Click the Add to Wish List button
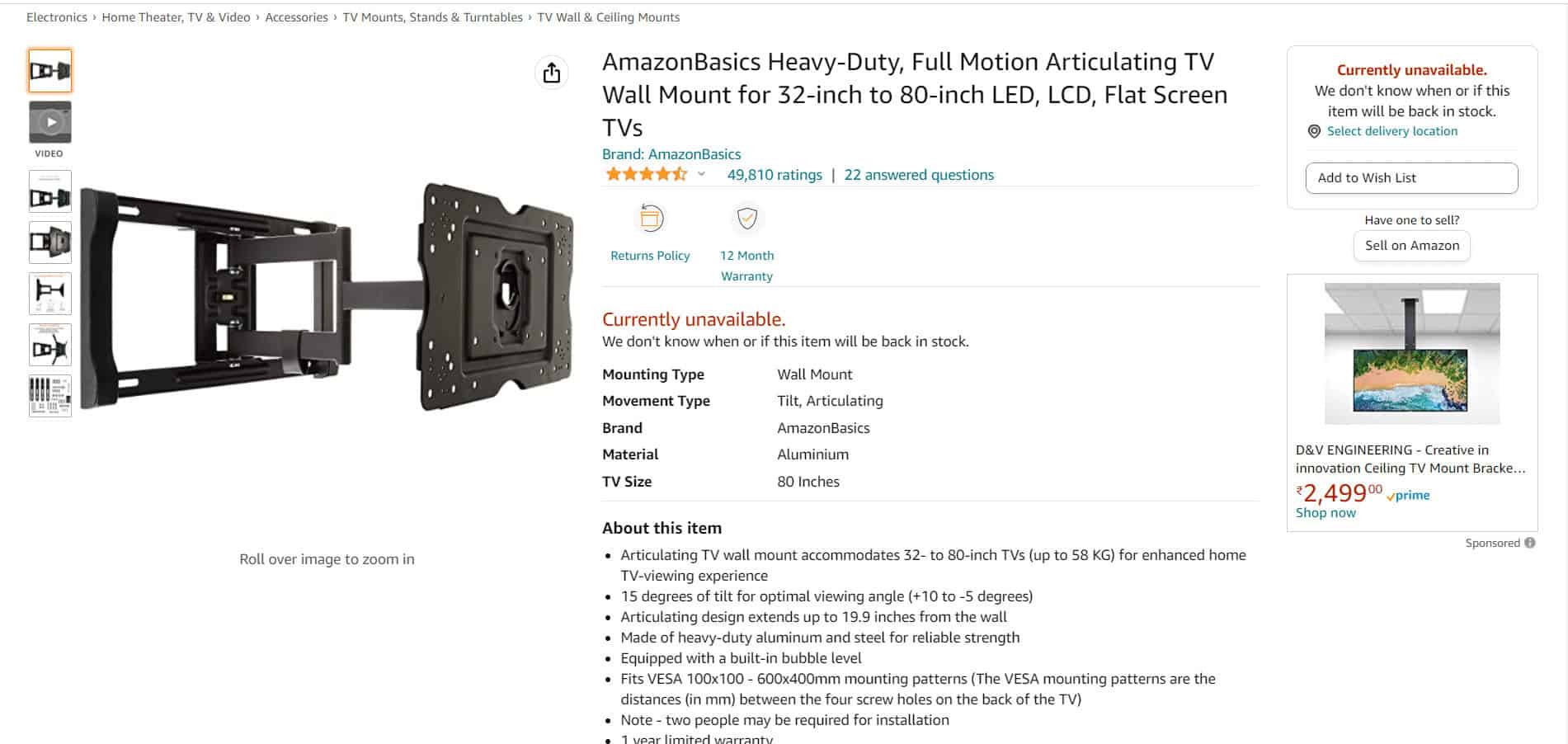Image resolution: width=1568 pixels, height=744 pixels. [x=1411, y=177]
